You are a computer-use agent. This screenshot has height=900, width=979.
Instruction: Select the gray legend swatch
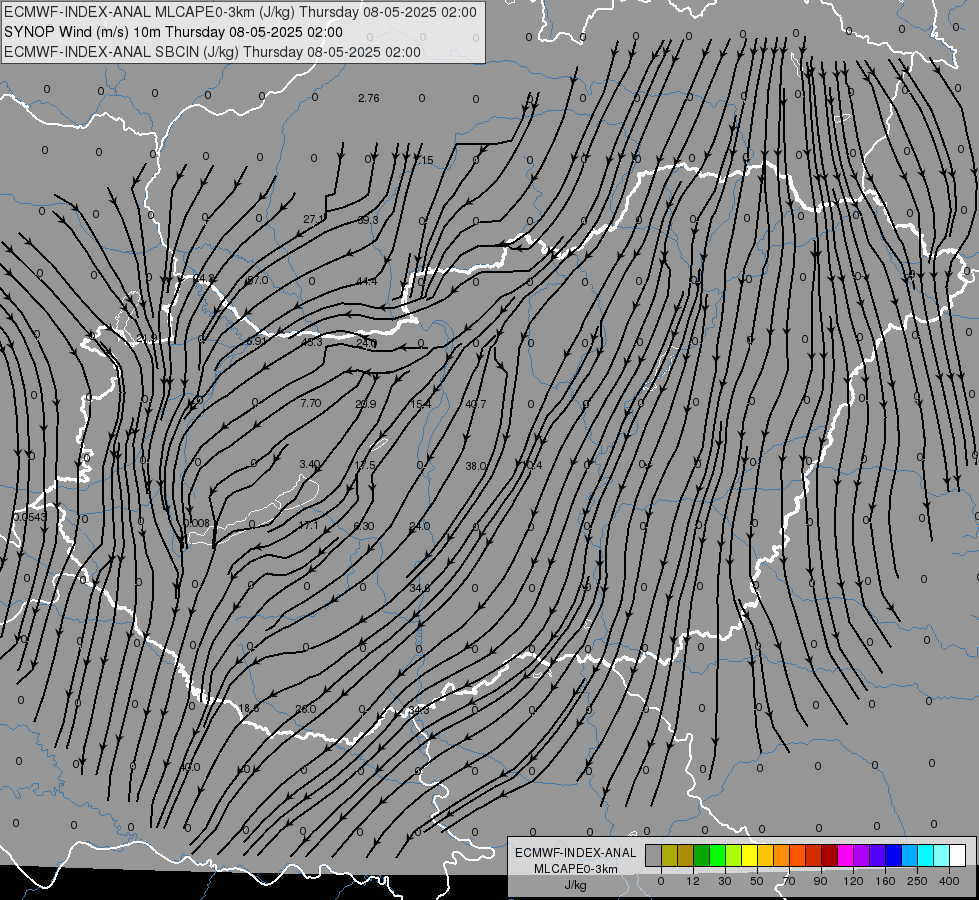click(654, 855)
